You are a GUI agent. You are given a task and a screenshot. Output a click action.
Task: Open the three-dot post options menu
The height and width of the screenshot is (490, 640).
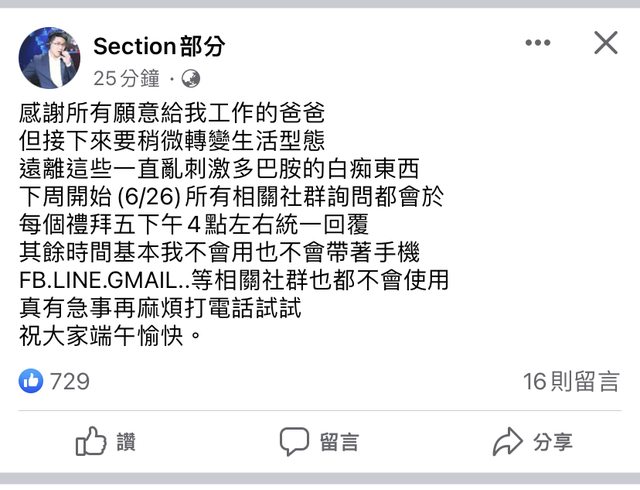538,43
